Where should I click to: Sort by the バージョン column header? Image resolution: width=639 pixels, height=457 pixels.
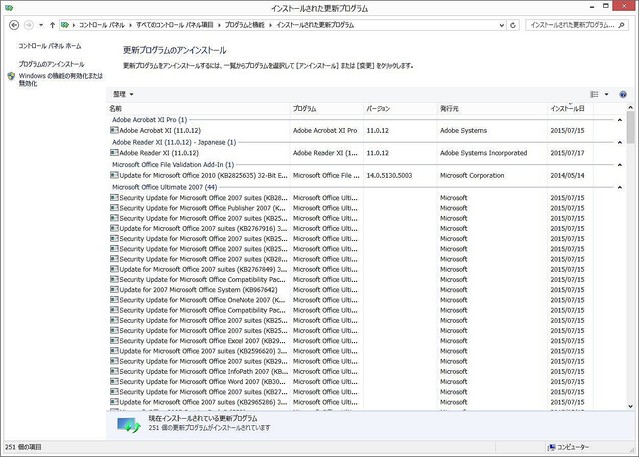(400, 108)
